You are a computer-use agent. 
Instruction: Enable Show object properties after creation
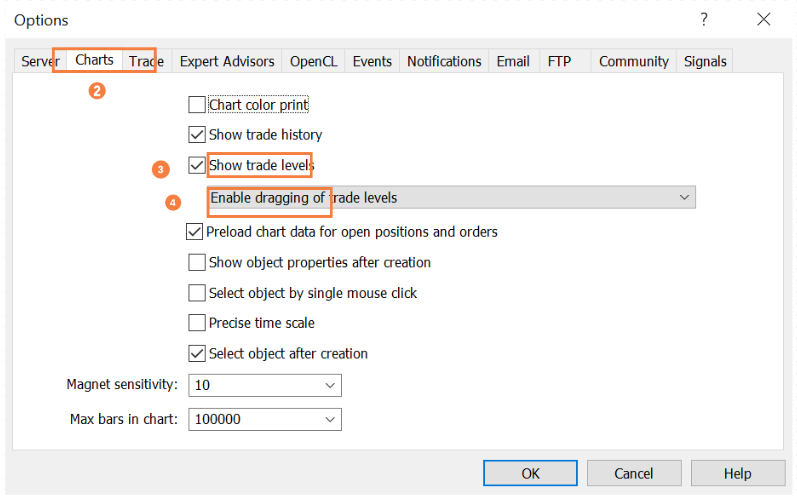tap(197, 263)
